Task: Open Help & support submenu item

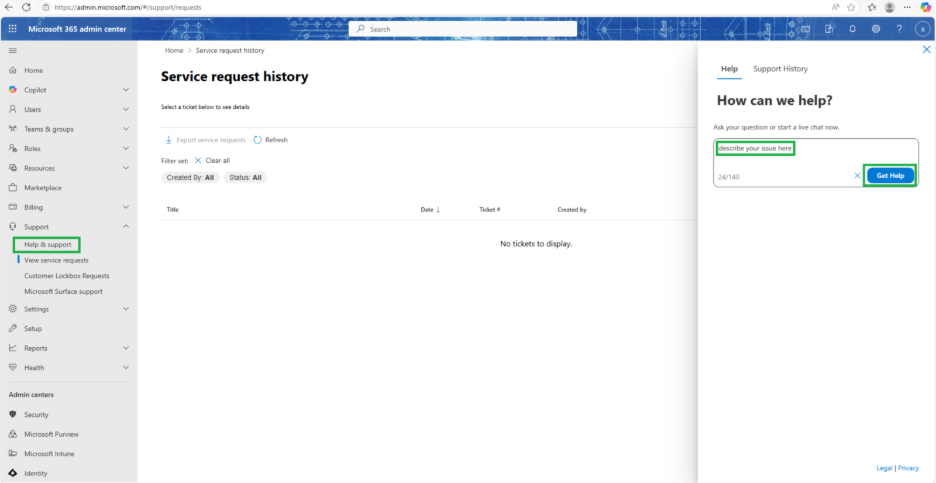Action: [48, 244]
